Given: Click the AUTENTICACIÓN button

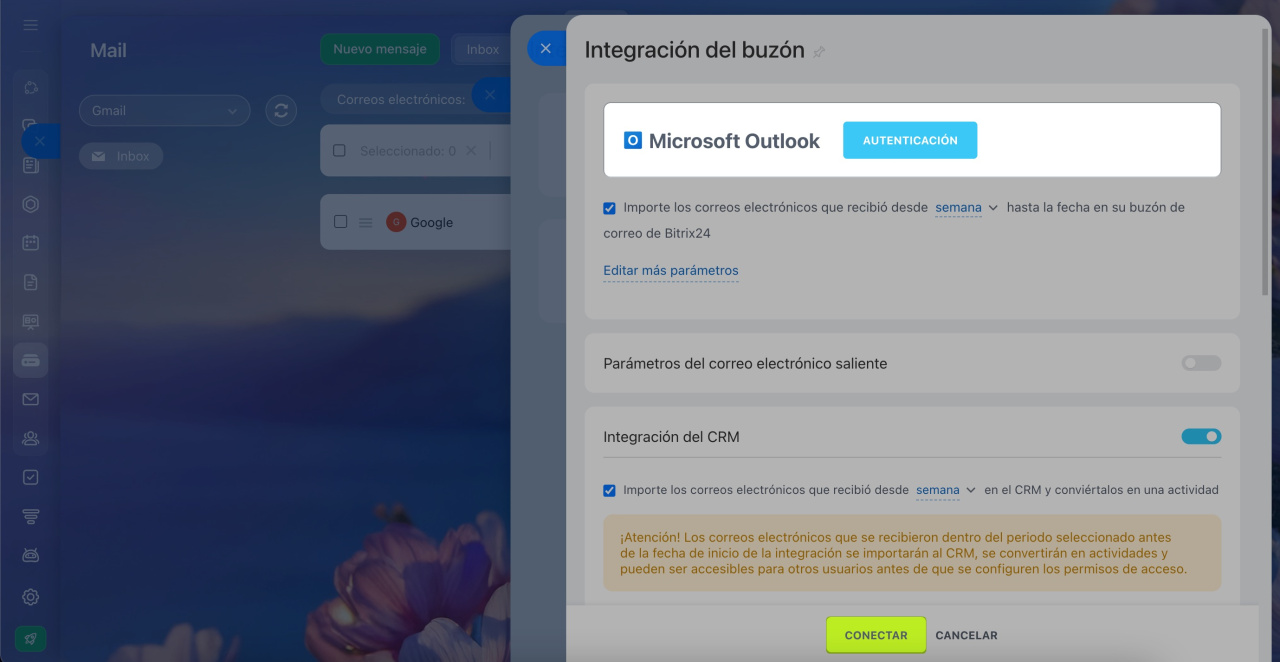Looking at the screenshot, I should pyautogui.click(x=910, y=140).
